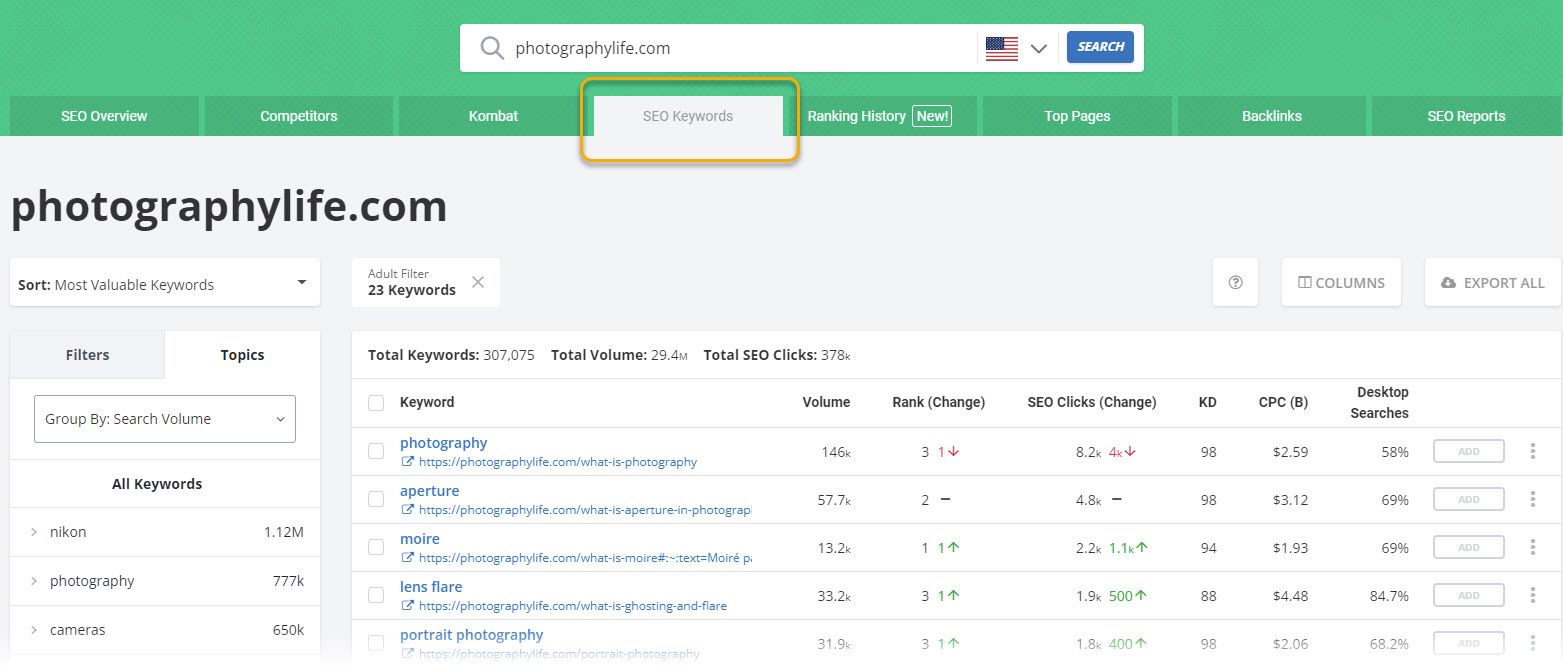Check the aperture keyword checkbox
Screen dimensions: 1563x666
point(376,499)
